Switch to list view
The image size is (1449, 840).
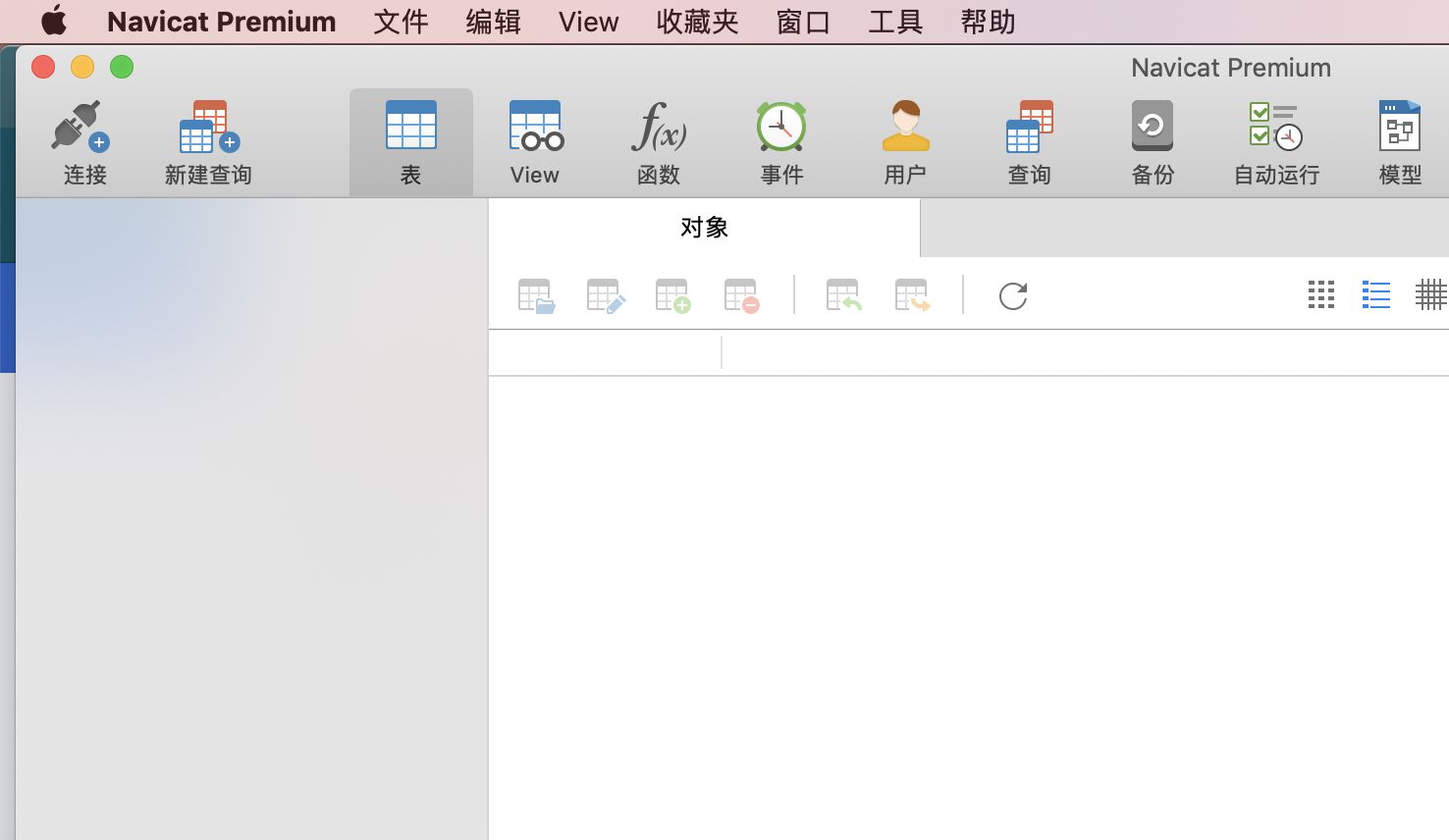pyautogui.click(x=1376, y=294)
